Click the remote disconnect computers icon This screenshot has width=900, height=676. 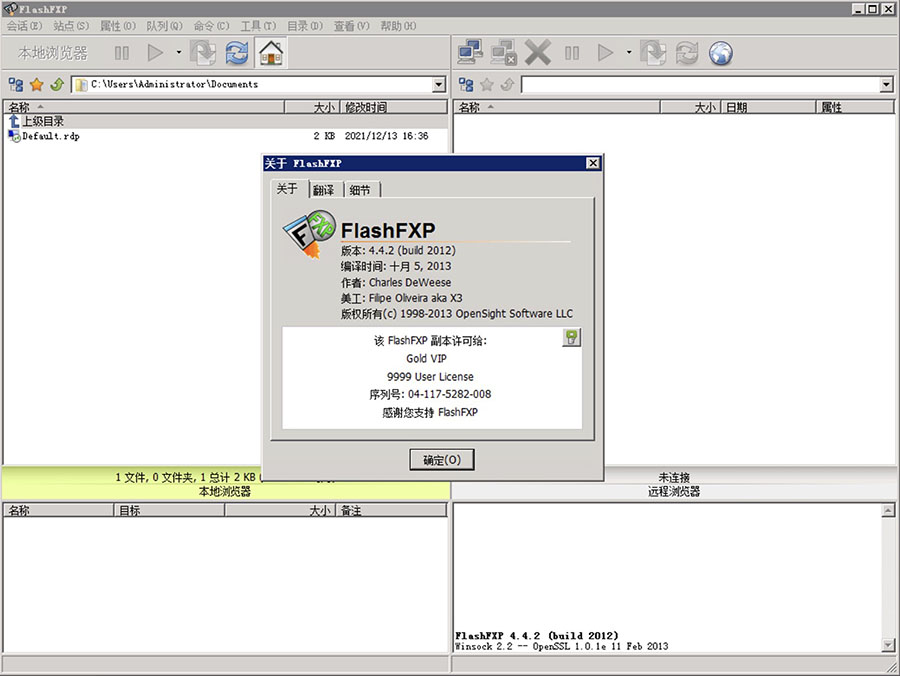pyautogui.click(x=504, y=52)
